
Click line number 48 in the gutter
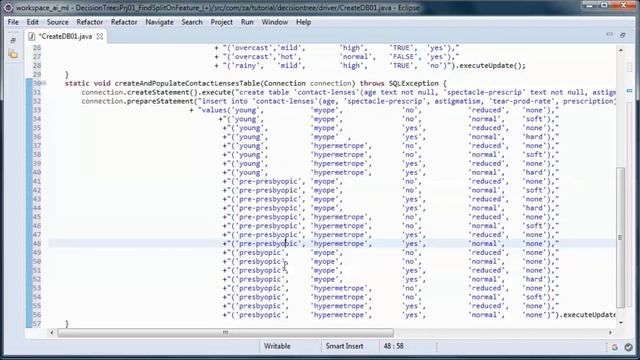pos(37,244)
